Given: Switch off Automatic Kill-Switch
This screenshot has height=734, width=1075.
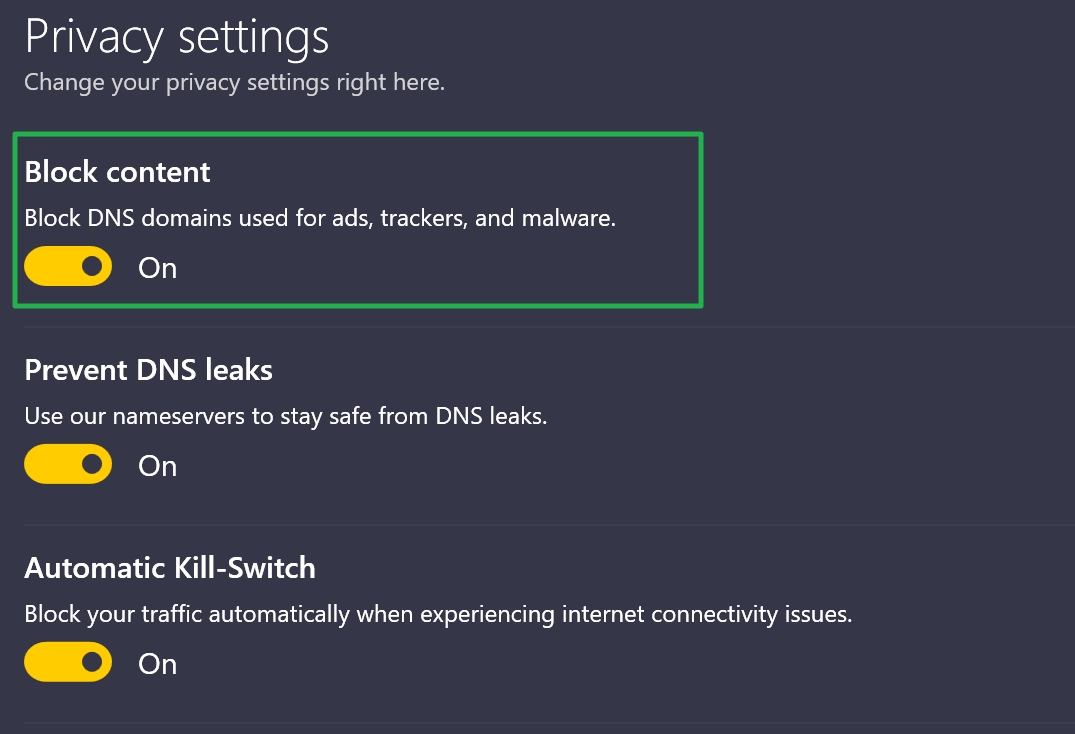Looking at the screenshot, I should pos(67,661).
